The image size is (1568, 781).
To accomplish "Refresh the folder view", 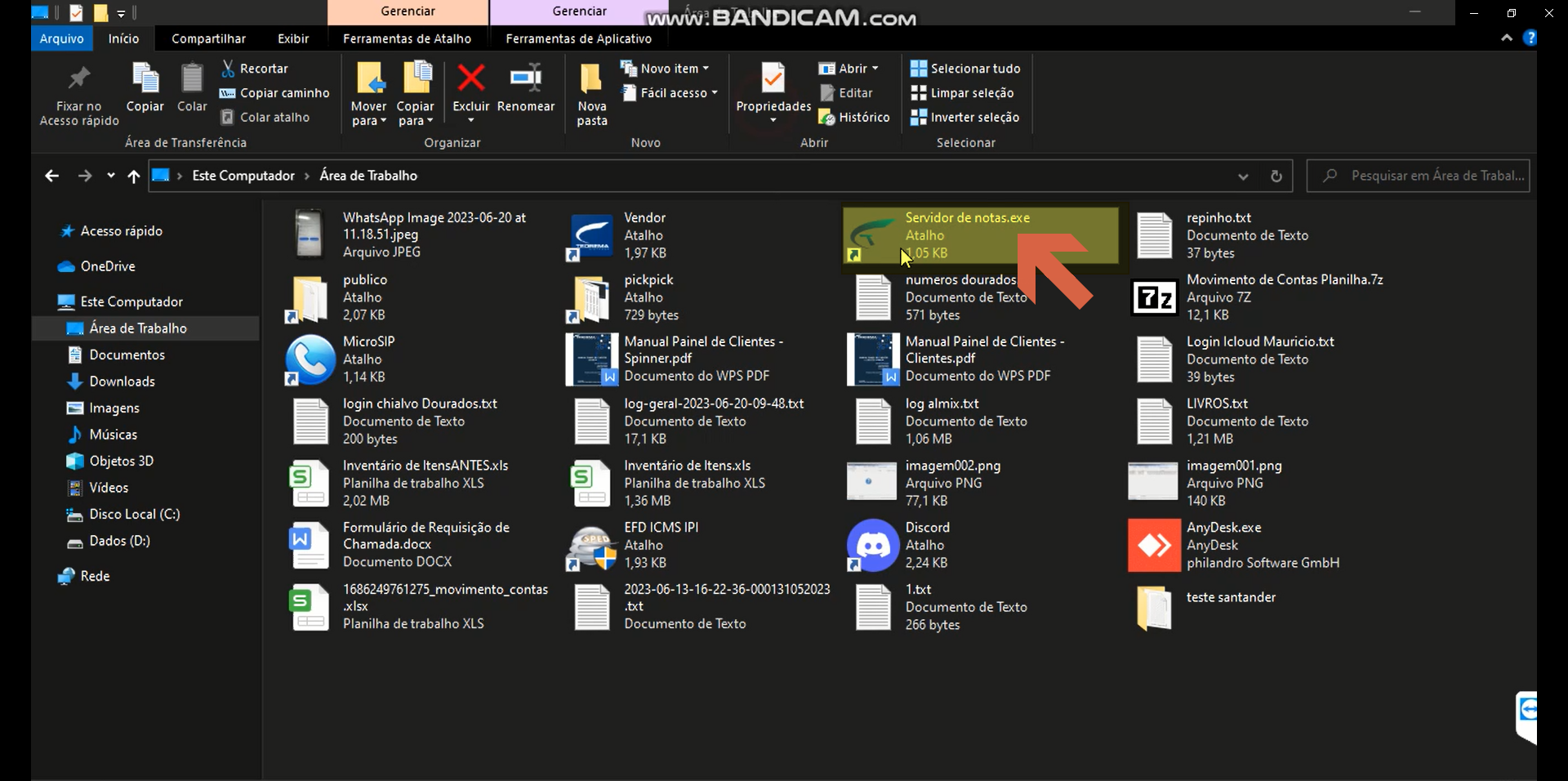I will [x=1276, y=176].
